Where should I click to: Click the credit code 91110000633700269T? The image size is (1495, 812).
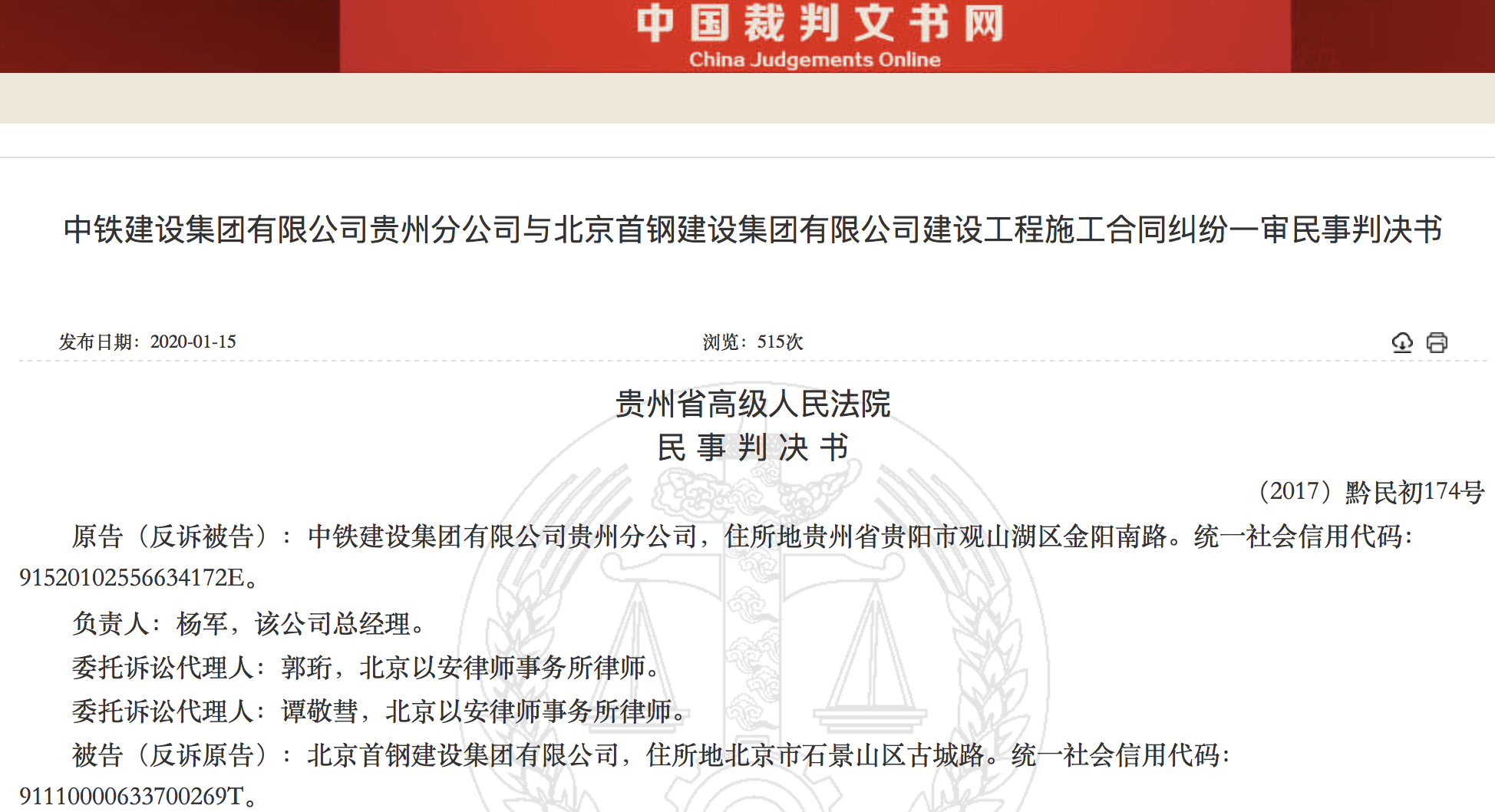131,797
